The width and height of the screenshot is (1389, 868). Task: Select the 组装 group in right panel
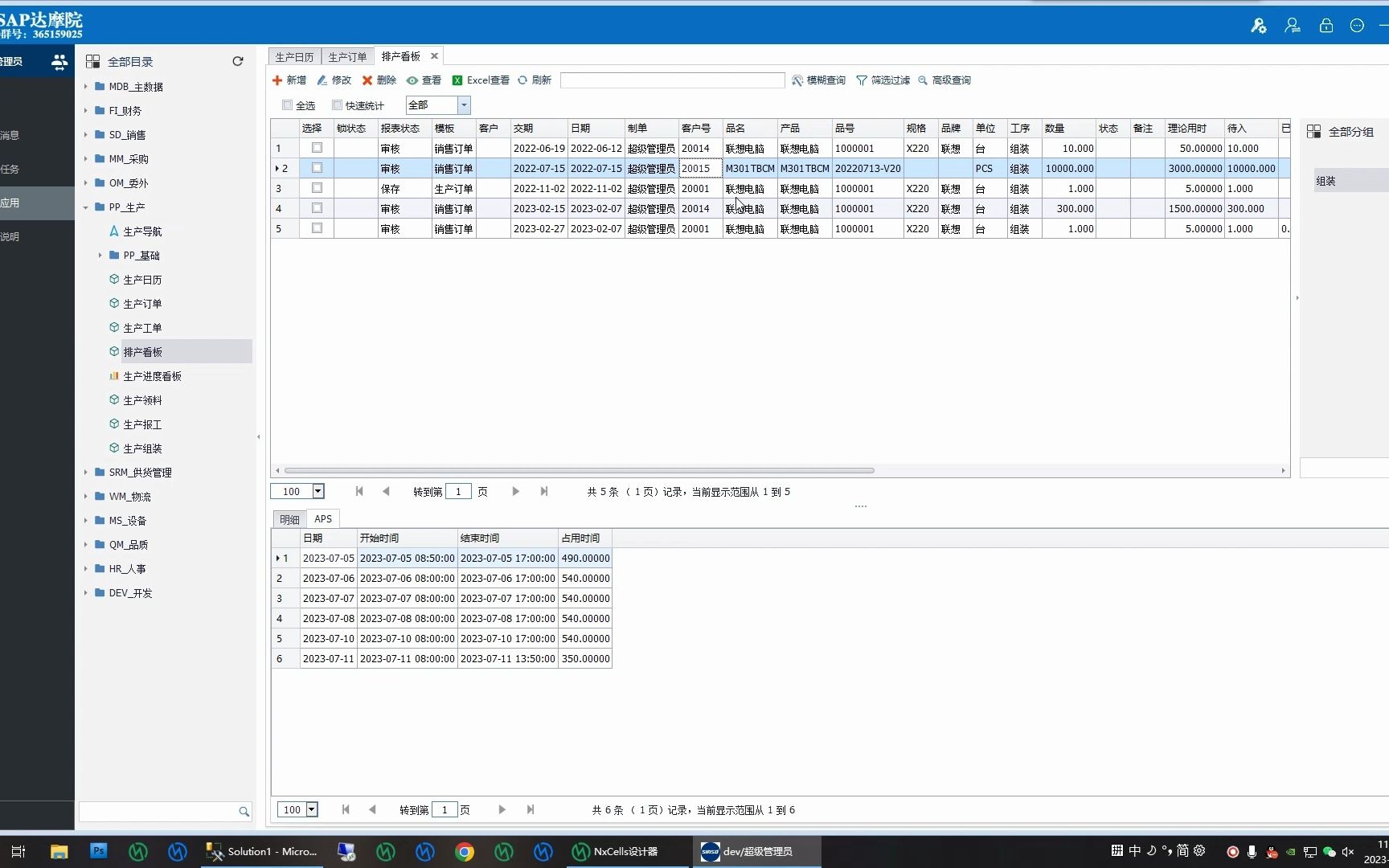[1350, 181]
